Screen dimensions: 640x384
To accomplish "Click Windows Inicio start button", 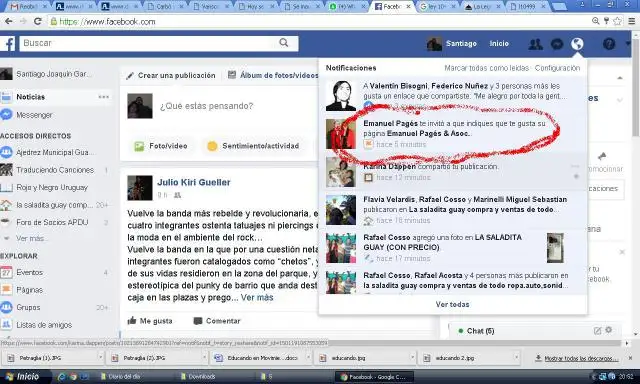I will tap(25, 376).
